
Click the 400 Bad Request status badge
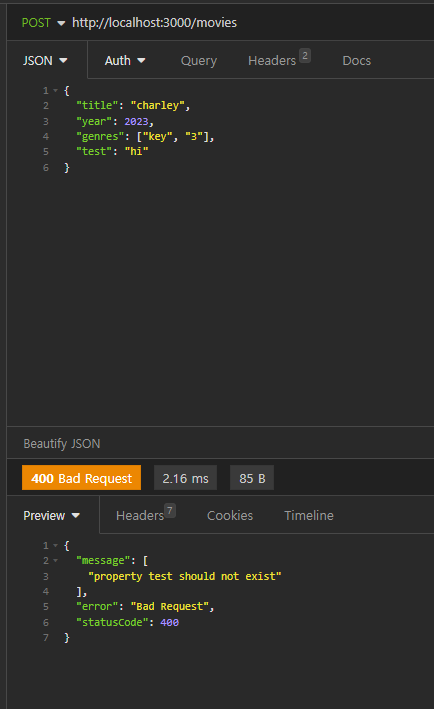coord(81,478)
